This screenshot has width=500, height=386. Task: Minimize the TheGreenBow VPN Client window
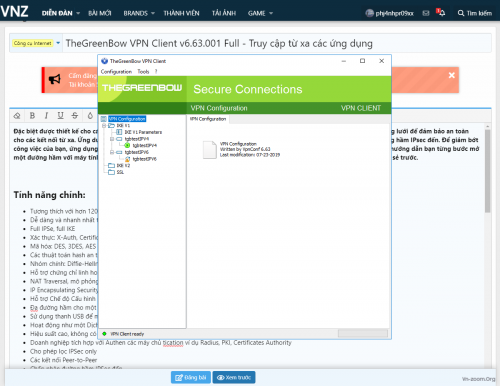pyautogui.click(x=344, y=61)
